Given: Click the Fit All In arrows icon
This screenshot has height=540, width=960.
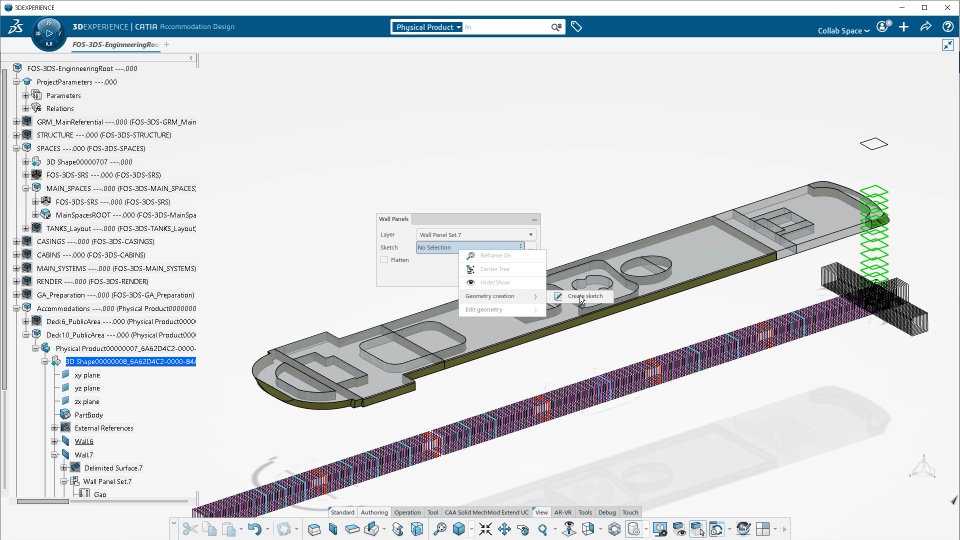Looking at the screenshot, I should click(485, 529).
